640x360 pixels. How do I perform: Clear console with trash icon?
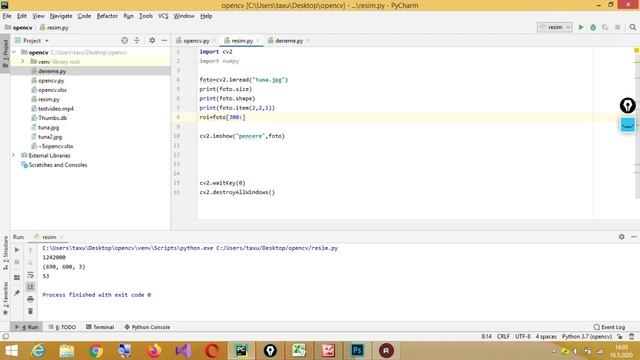pyautogui.click(x=31, y=311)
